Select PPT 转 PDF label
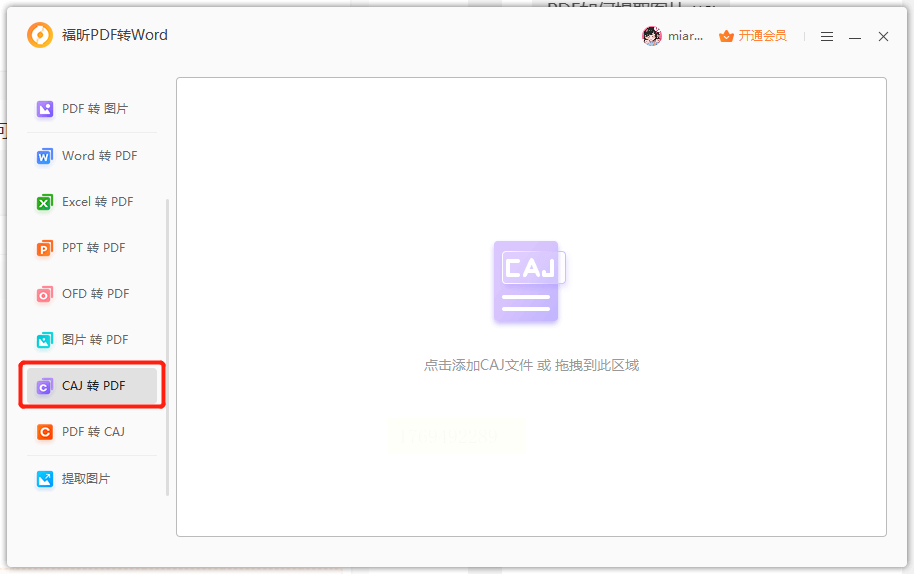The height and width of the screenshot is (574, 914). (x=94, y=248)
